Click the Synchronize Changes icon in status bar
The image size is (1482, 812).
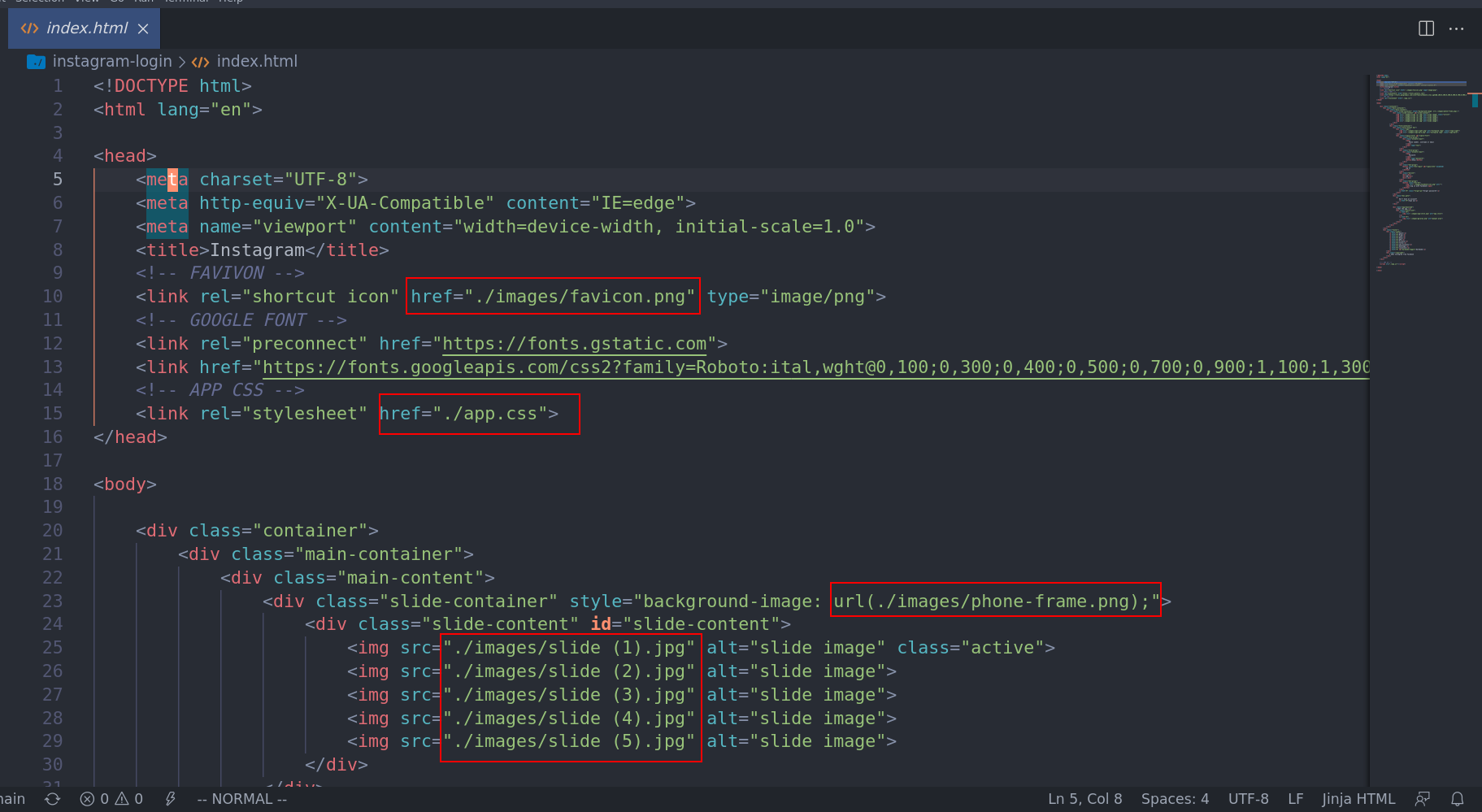click(53, 799)
